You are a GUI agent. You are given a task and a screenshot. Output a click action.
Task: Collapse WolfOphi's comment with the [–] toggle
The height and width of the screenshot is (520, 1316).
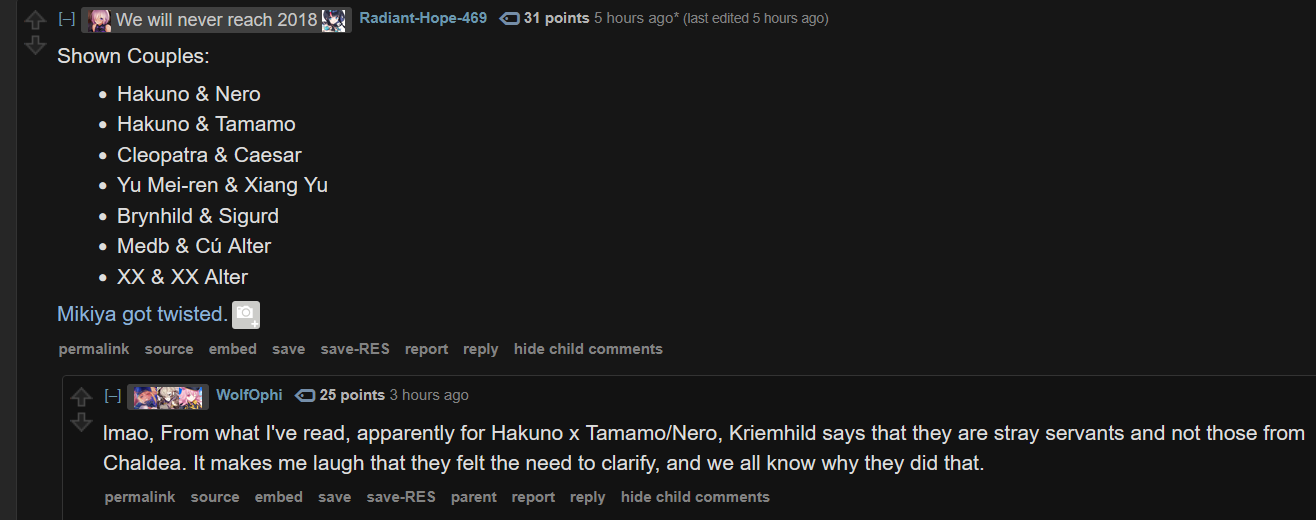click(113, 396)
